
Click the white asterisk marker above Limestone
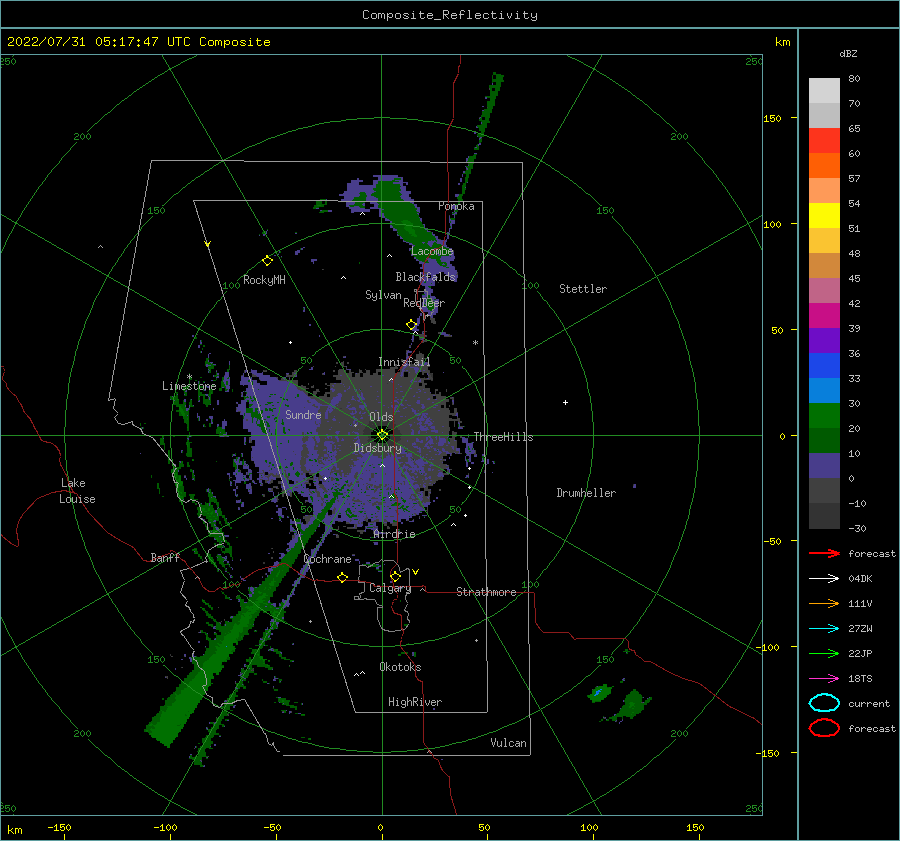point(189,377)
